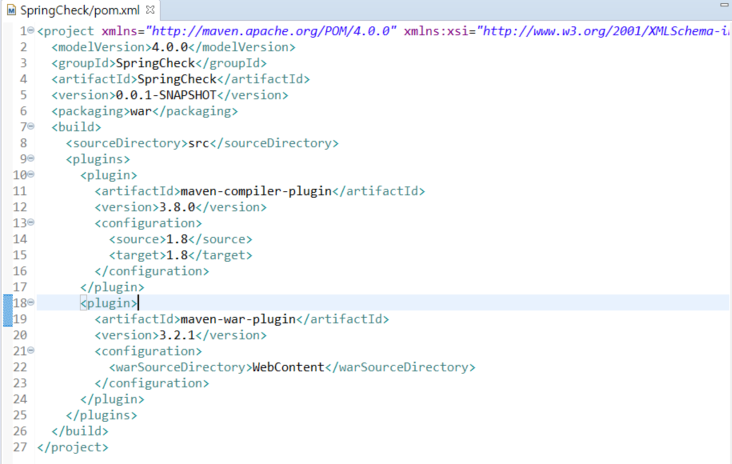732x464 pixels.
Task: Click the closing </project> tag
Action: pos(72,447)
